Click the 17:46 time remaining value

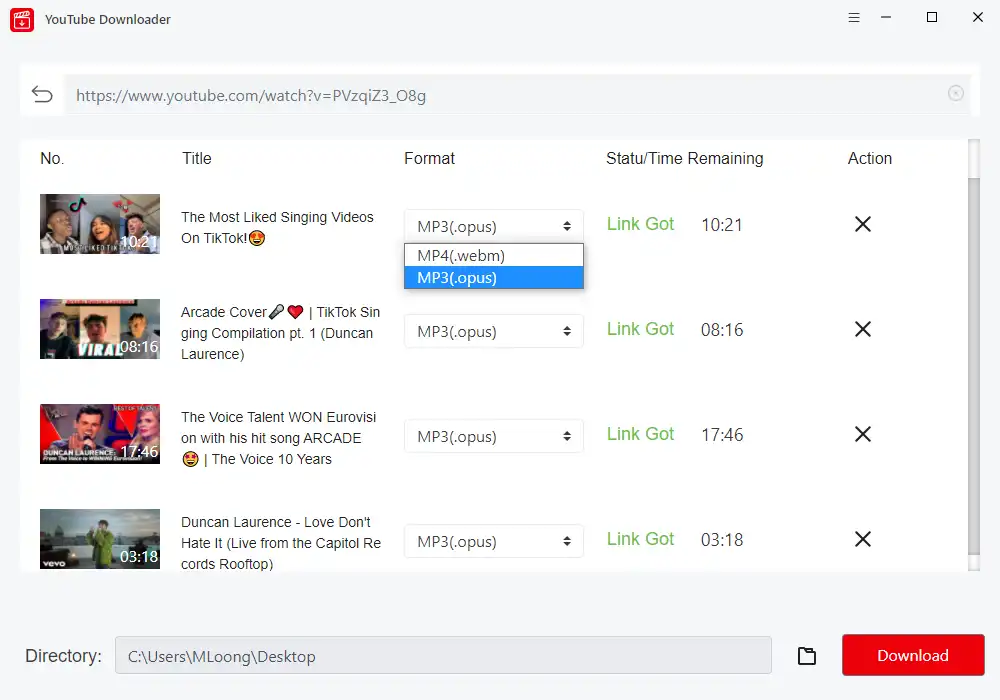pyautogui.click(x=722, y=435)
